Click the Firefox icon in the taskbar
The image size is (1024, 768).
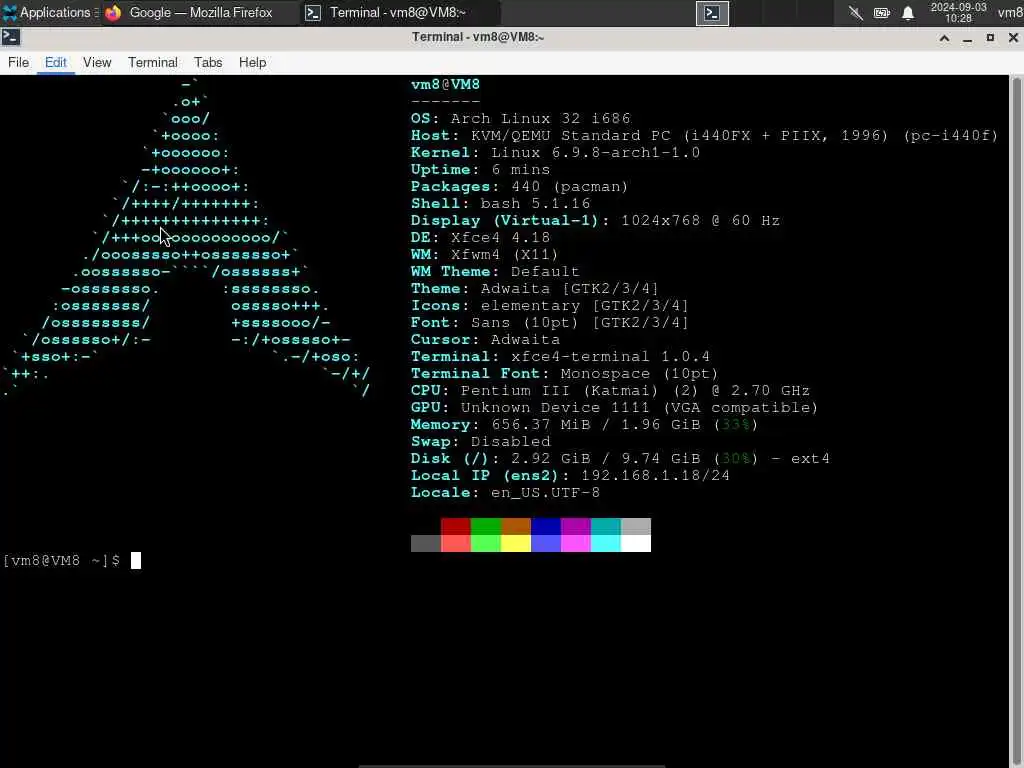tap(113, 13)
